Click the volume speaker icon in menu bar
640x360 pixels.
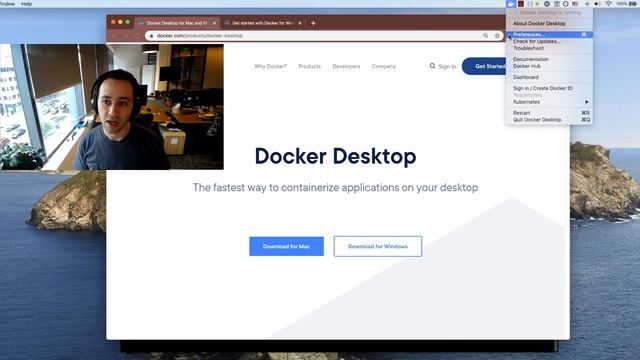(598, 4)
